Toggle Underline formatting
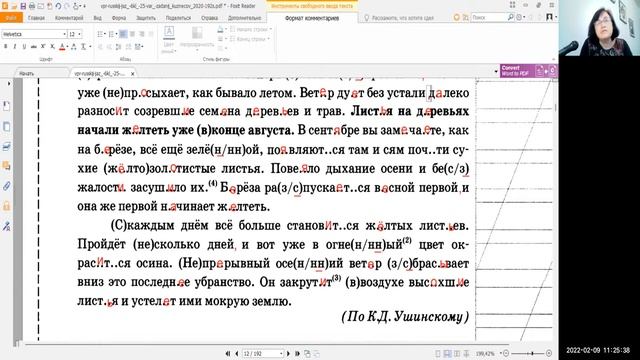 point(24,47)
